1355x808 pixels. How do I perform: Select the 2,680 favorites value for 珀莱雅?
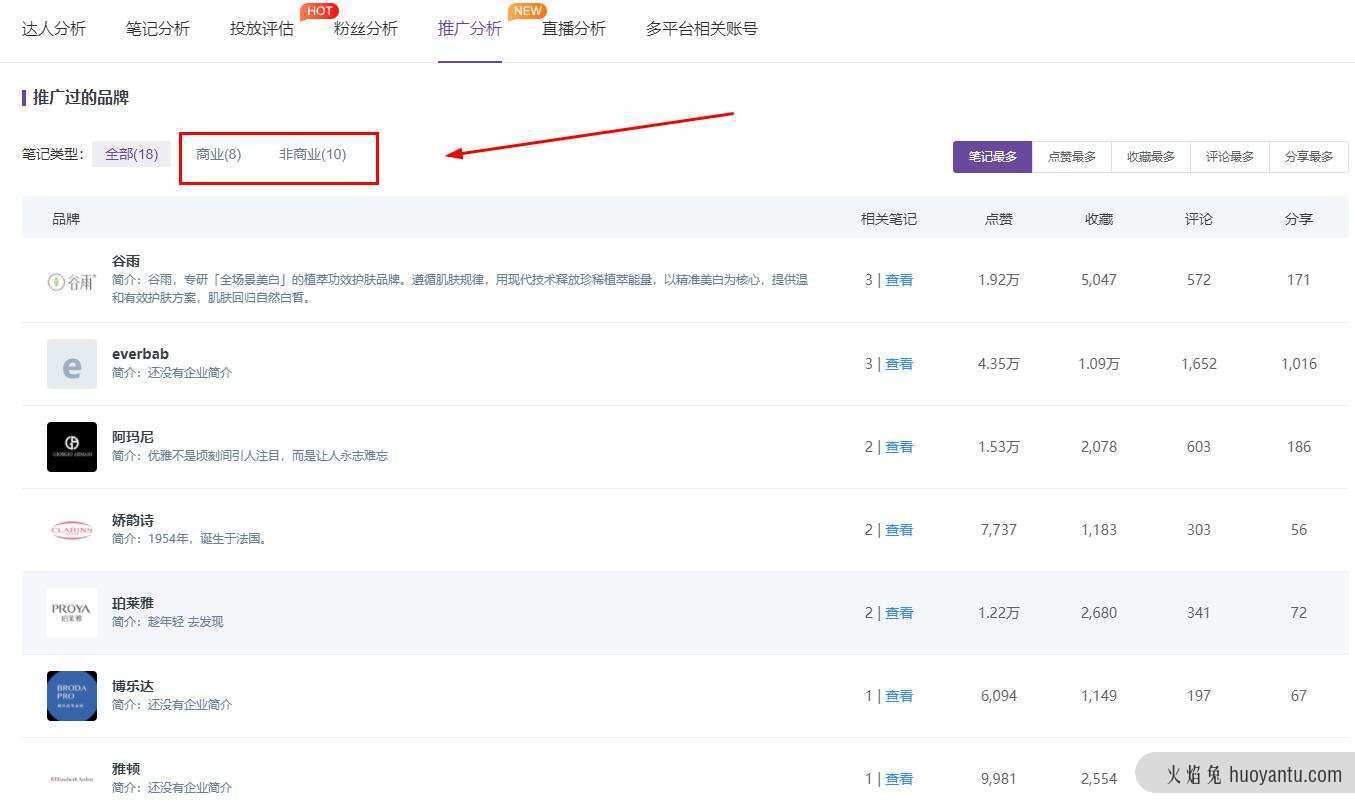pyautogui.click(x=1099, y=613)
